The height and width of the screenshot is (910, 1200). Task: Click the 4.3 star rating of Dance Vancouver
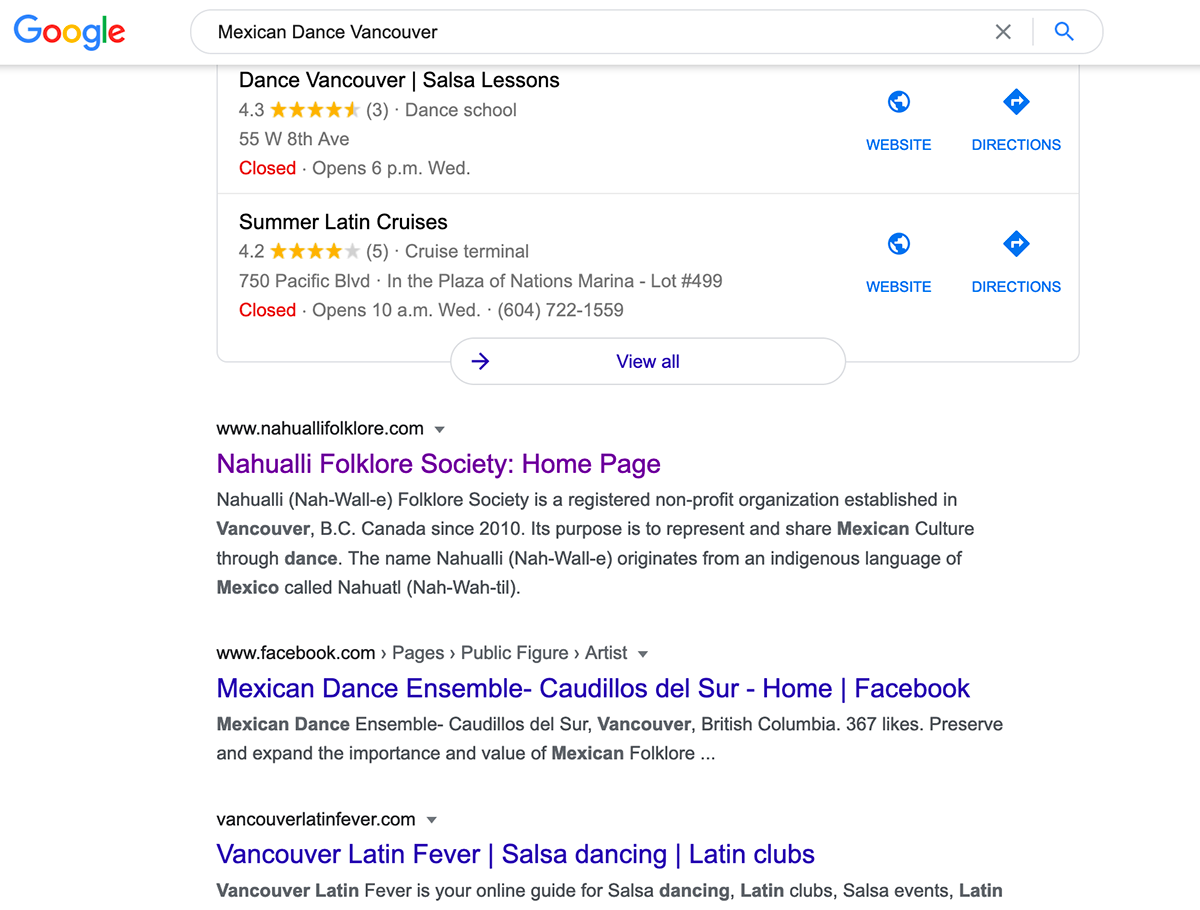(x=313, y=110)
